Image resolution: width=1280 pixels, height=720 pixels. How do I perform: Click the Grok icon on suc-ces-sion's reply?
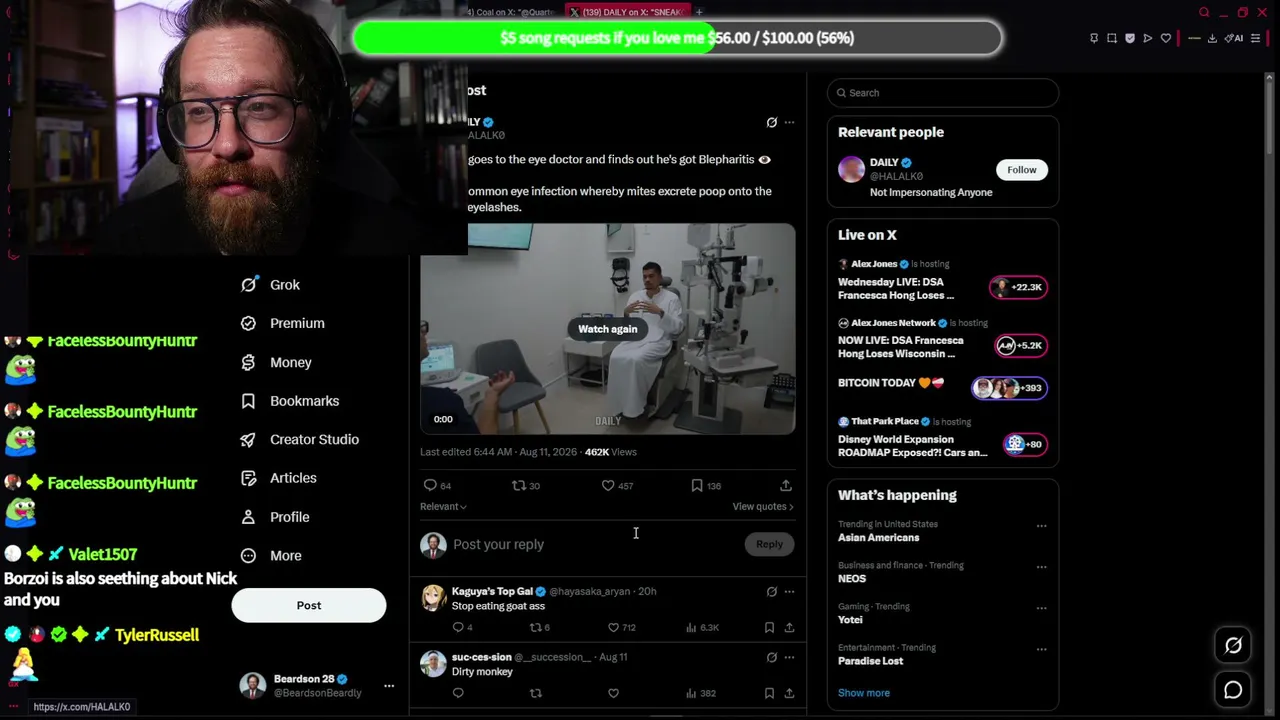point(771,658)
